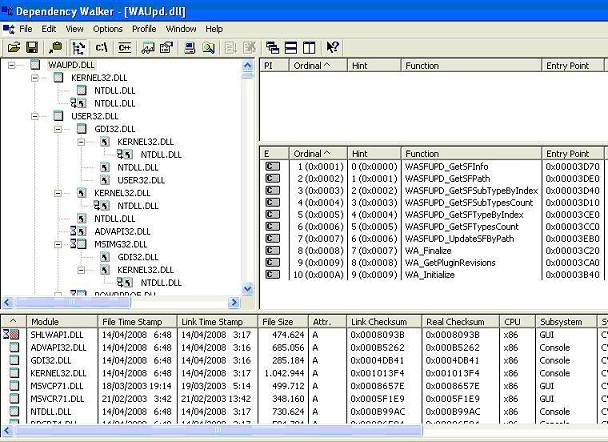Click the Cascade windows icon
This screenshot has height=442, width=608.
273,48
